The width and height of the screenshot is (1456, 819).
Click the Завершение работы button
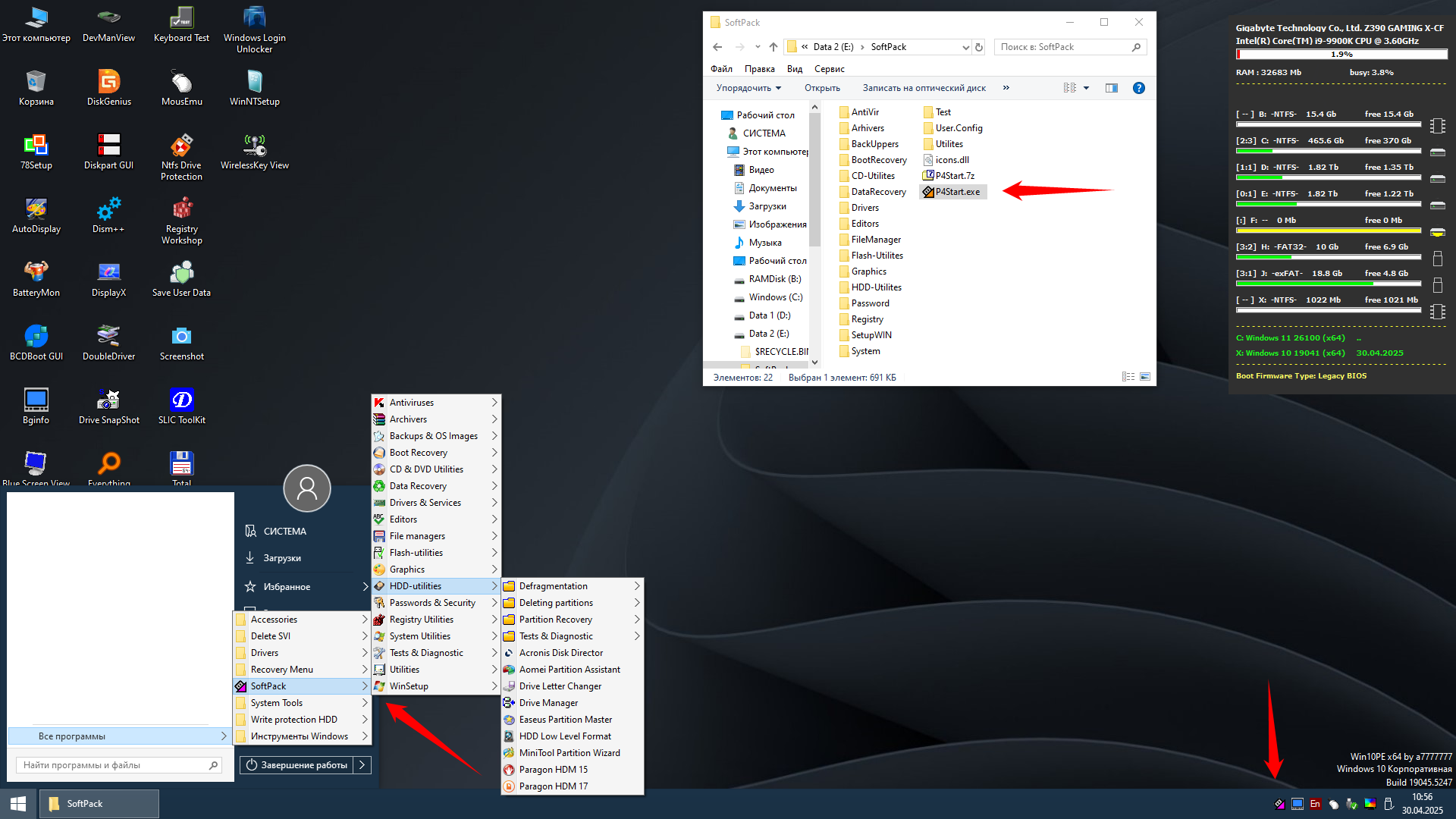click(x=297, y=765)
